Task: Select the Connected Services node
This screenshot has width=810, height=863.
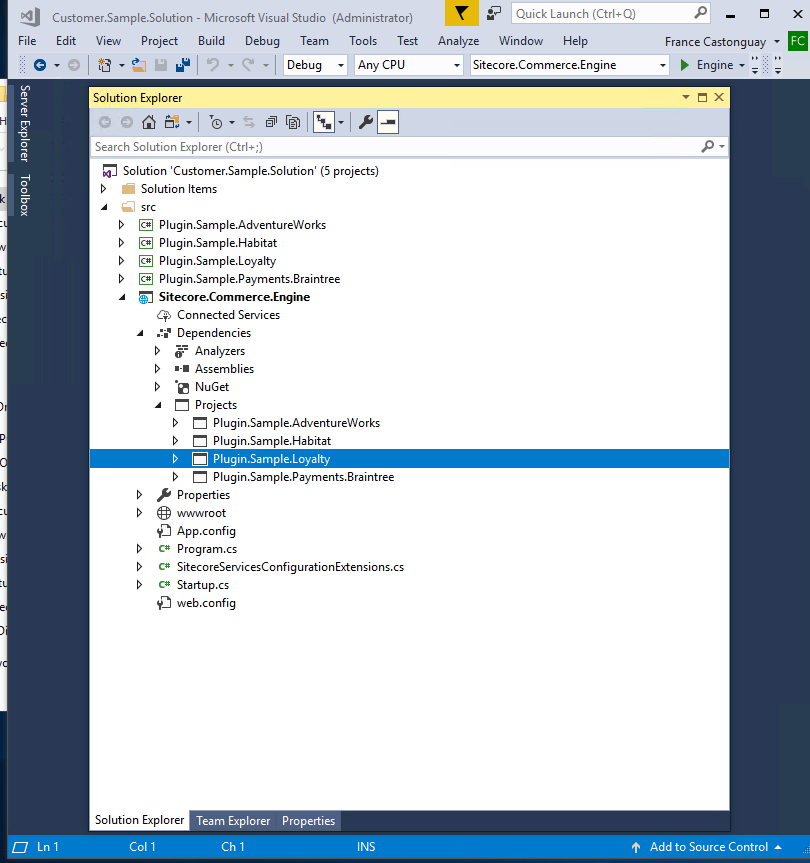Action: point(228,315)
